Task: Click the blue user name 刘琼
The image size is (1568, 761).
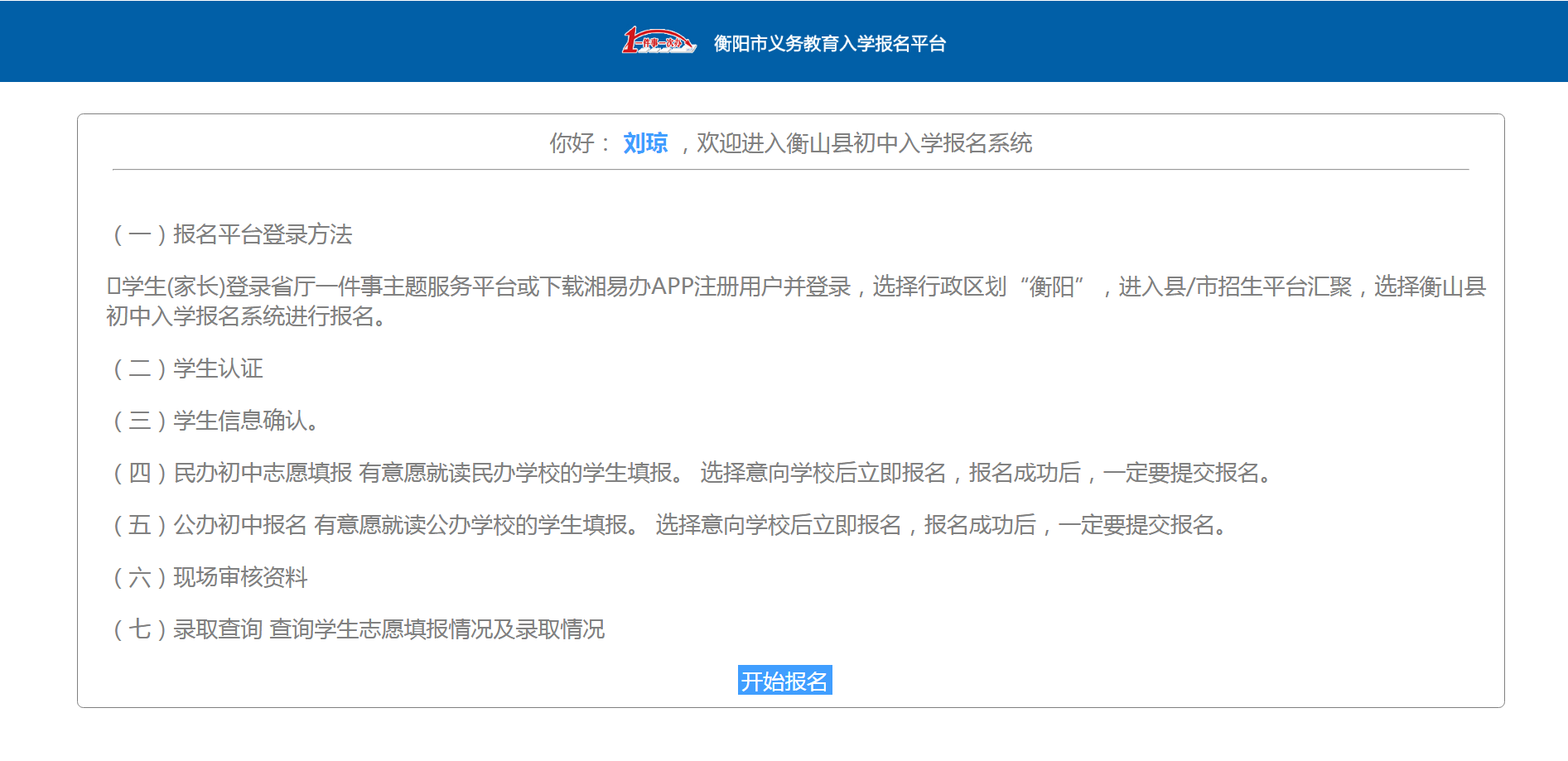Action: (645, 143)
